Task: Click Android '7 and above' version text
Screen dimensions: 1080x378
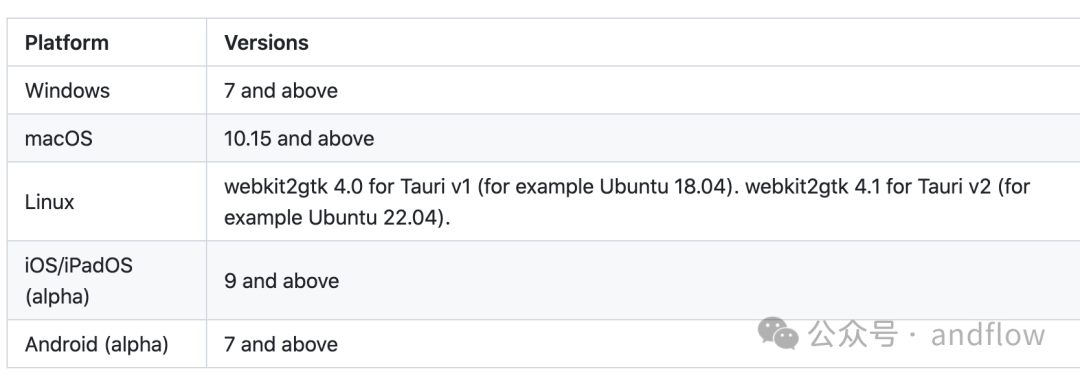Action: (x=281, y=344)
